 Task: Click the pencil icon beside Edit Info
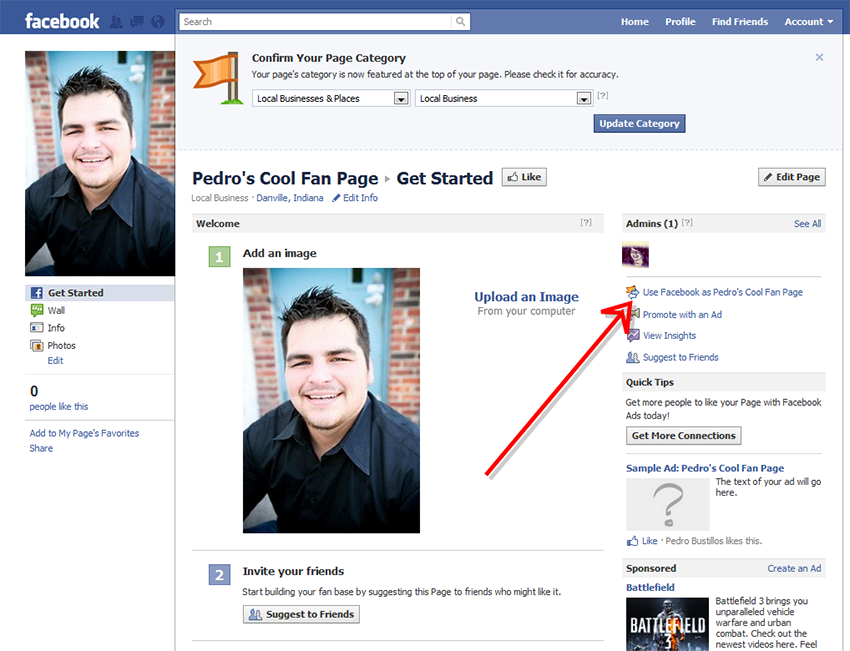pos(336,198)
